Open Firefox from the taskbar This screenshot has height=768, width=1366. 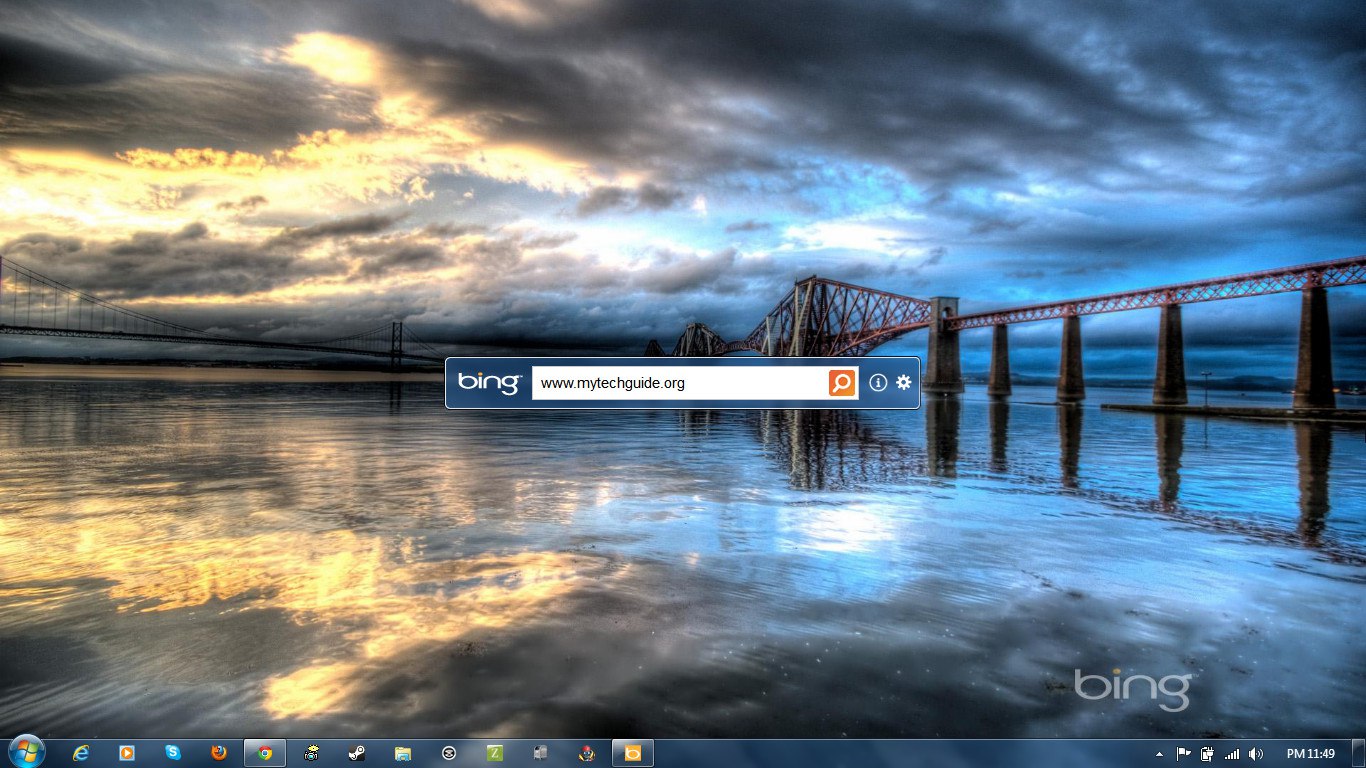tap(219, 753)
